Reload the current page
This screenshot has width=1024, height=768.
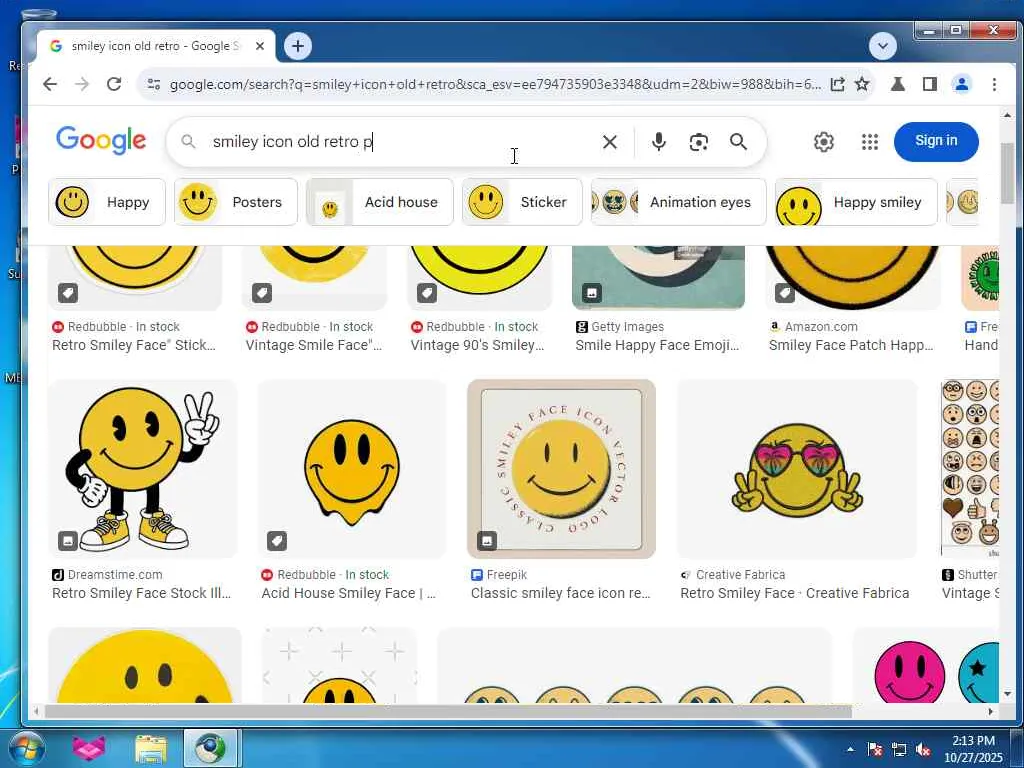pos(114,84)
